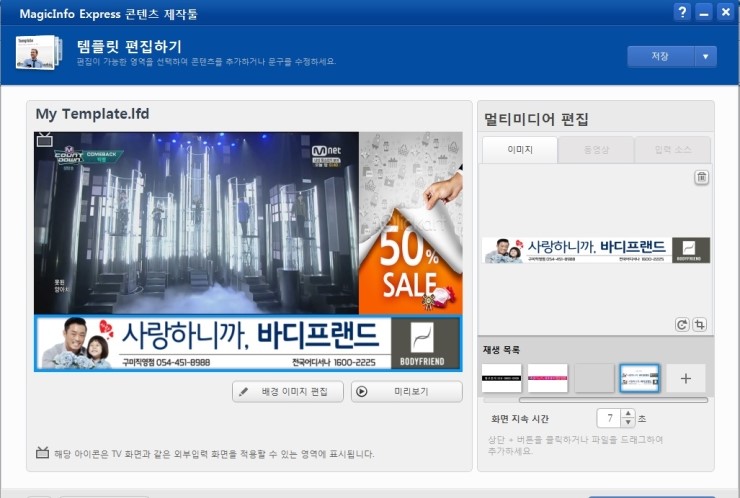Select the 이미지 tab
740x498 pixels.
(x=520, y=150)
